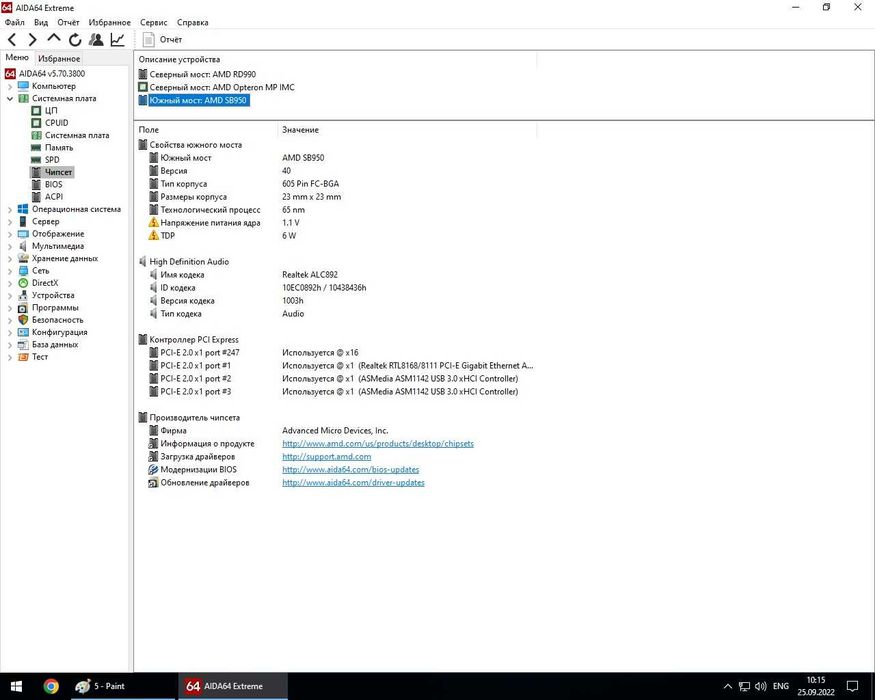This screenshot has height=700, width=875.
Task: Open Chrome from the taskbar
Action: (51, 686)
